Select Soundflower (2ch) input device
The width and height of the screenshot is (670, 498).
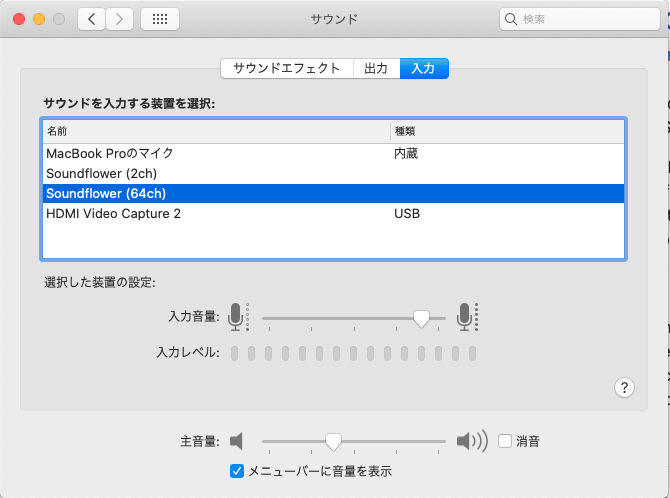click(x=333, y=173)
